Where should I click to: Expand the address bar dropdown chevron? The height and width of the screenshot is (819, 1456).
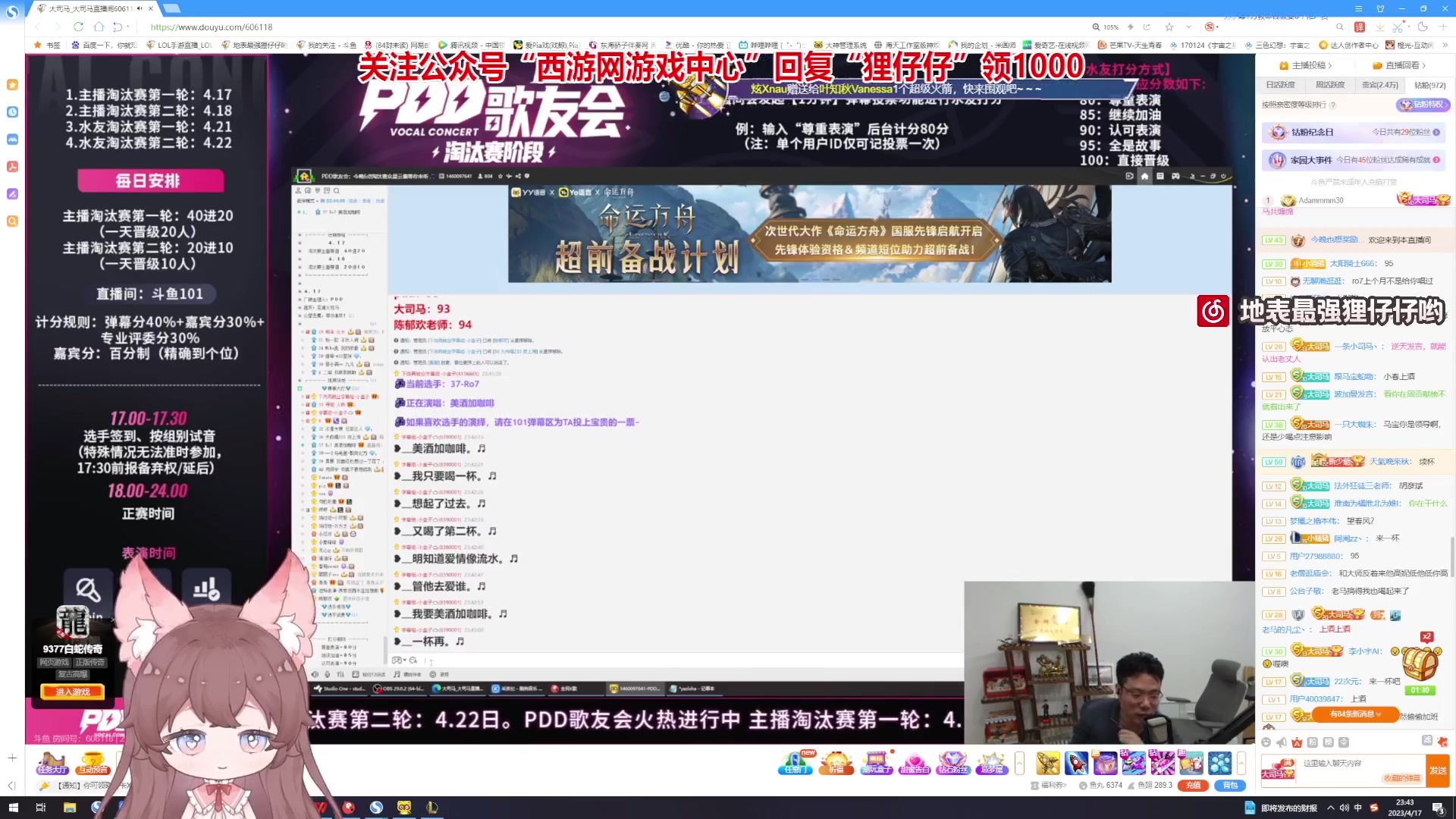1188,27
